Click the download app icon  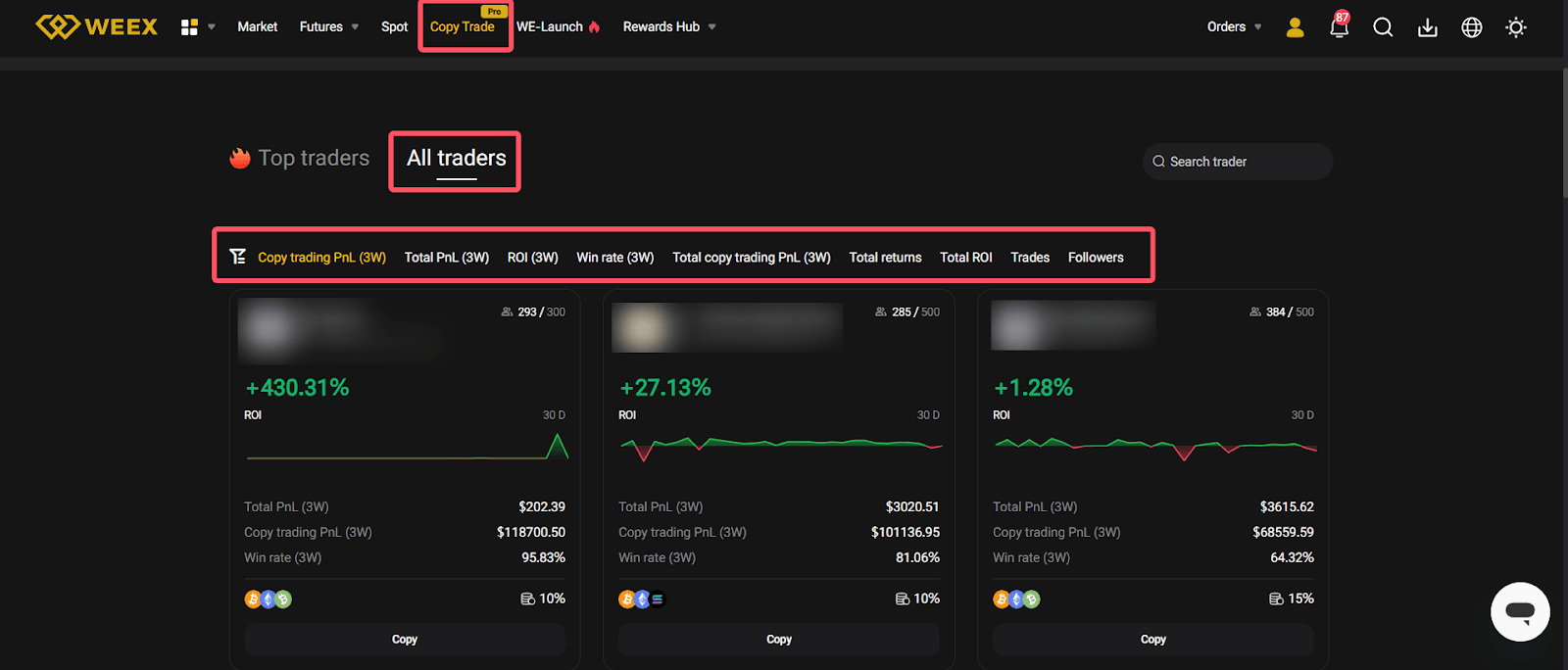[x=1427, y=27]
